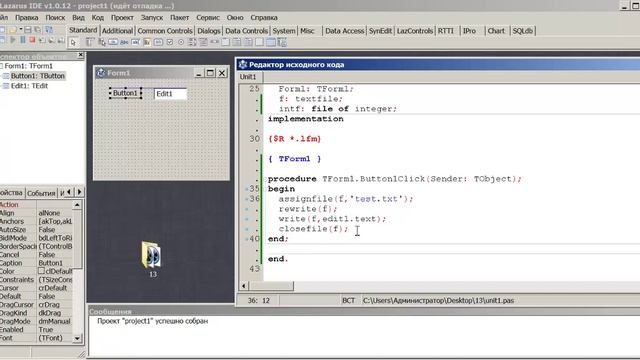
Task: Select the TCheckGroup component icon
Action: (248, 42)
